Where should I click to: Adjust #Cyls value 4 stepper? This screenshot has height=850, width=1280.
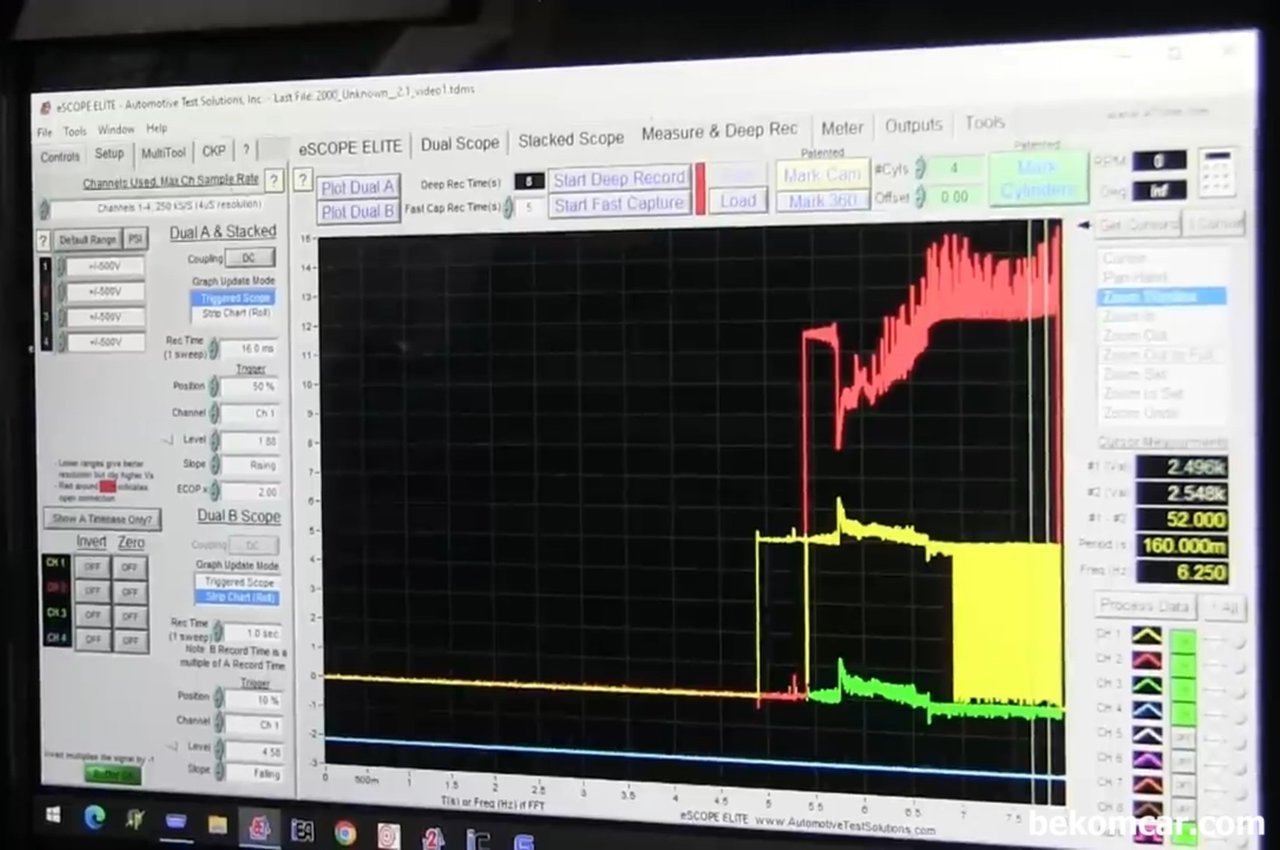click(x=921, y=169)
